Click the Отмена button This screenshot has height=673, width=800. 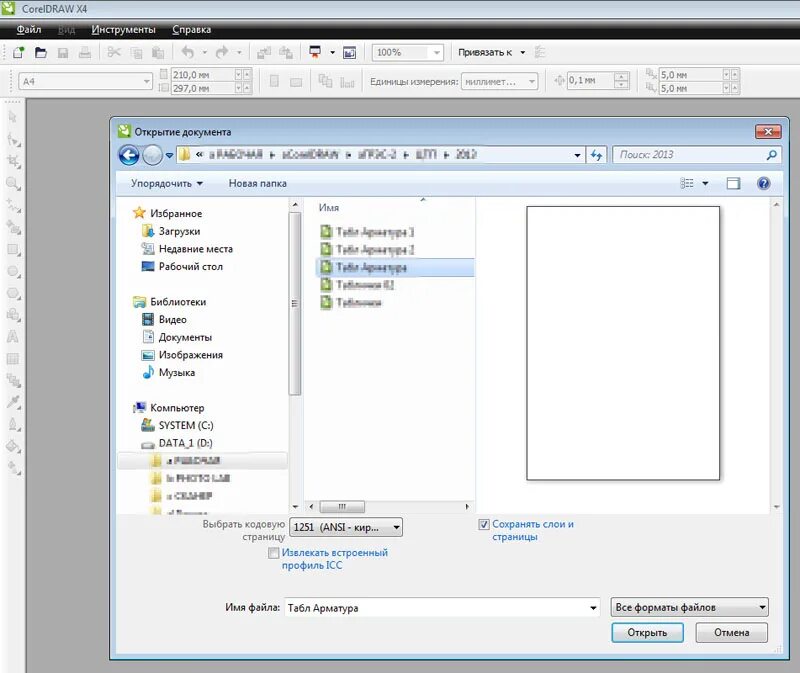[732, 633]
